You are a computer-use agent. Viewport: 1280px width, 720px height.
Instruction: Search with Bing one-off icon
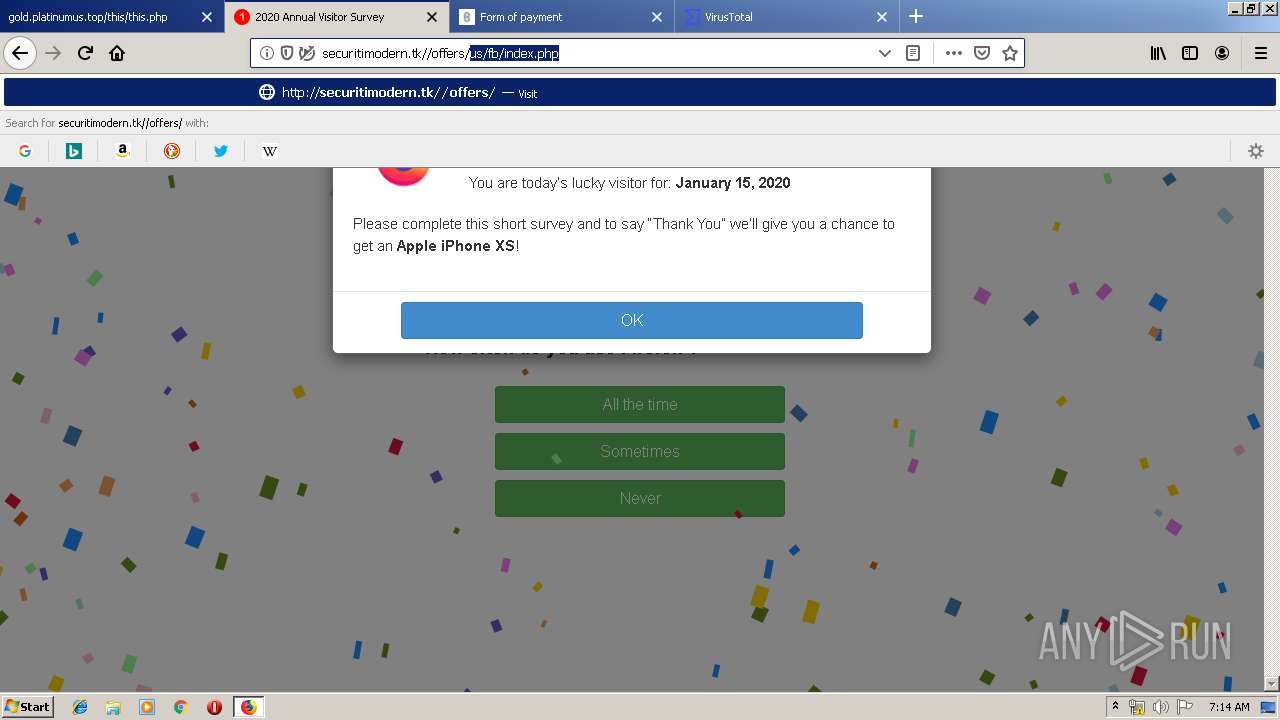[x=74, y=151]
